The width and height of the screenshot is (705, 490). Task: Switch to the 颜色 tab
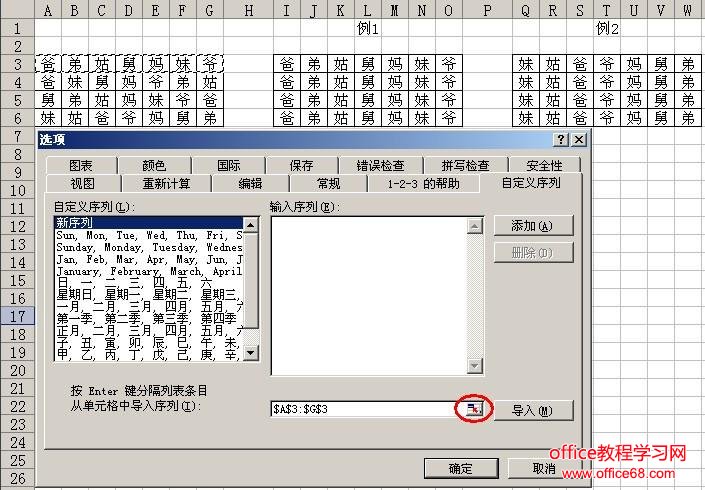154,165
